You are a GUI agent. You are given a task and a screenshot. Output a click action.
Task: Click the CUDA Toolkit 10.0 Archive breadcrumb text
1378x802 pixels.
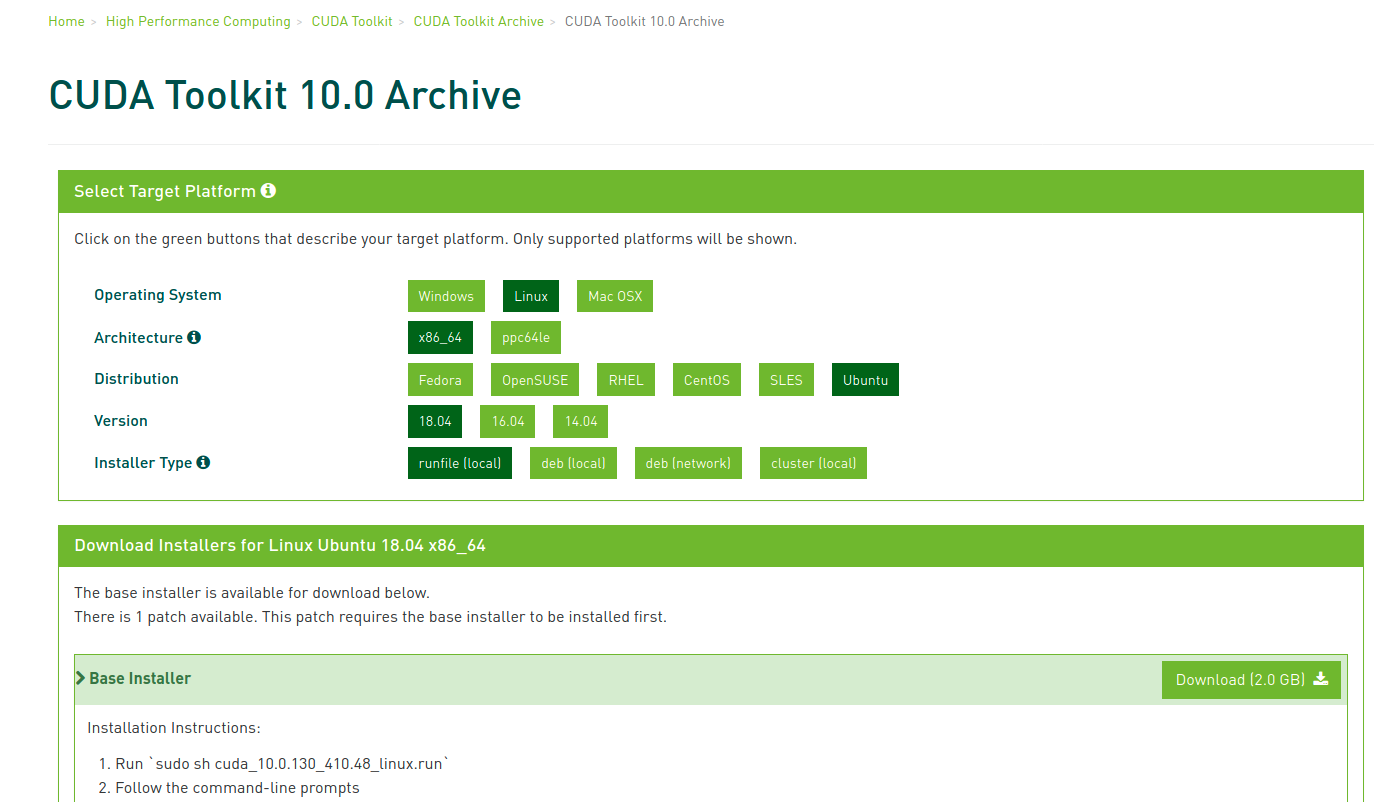[x=645, y=21]
